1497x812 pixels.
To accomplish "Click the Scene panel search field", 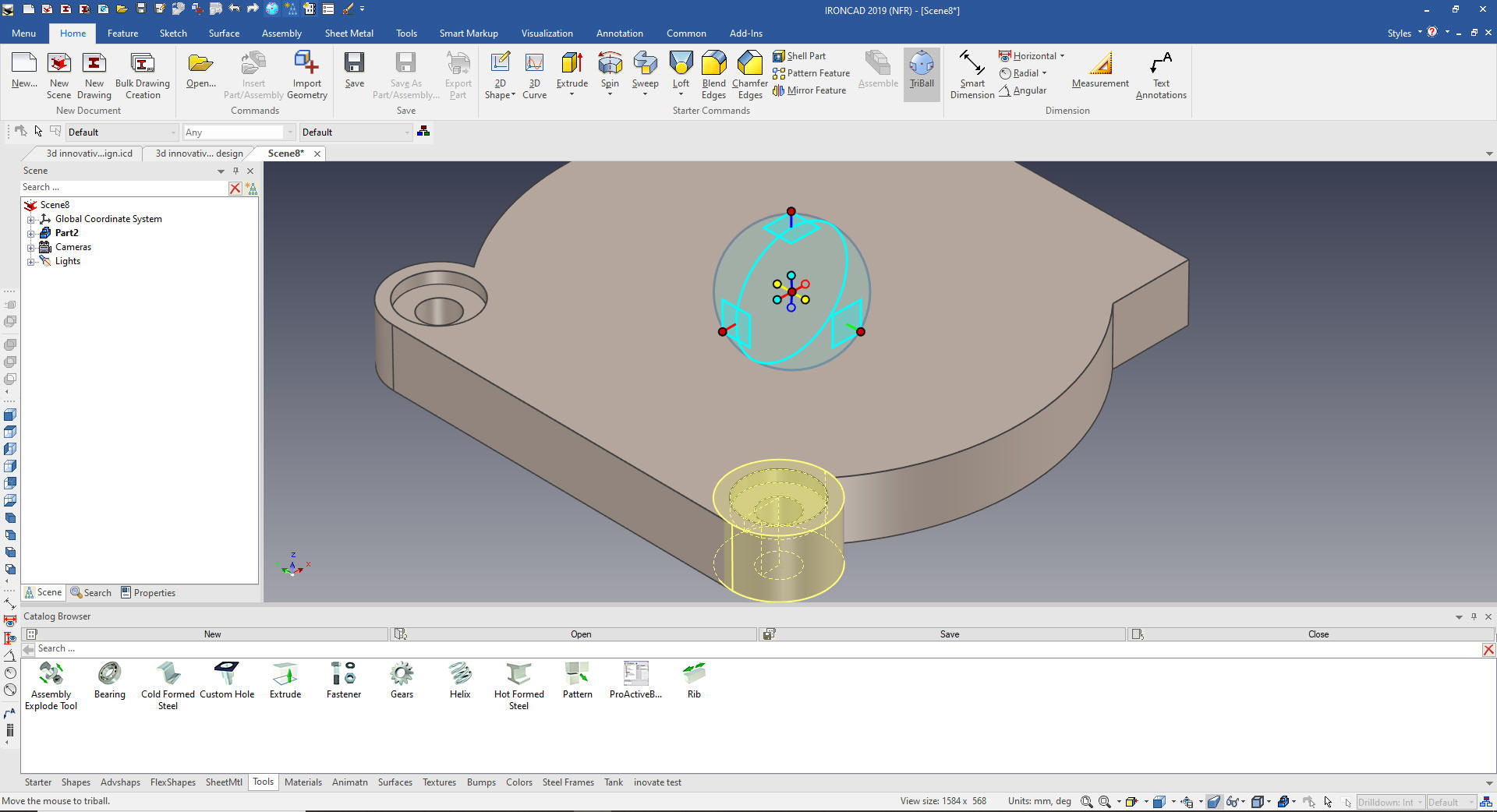I will pos(123,187).
